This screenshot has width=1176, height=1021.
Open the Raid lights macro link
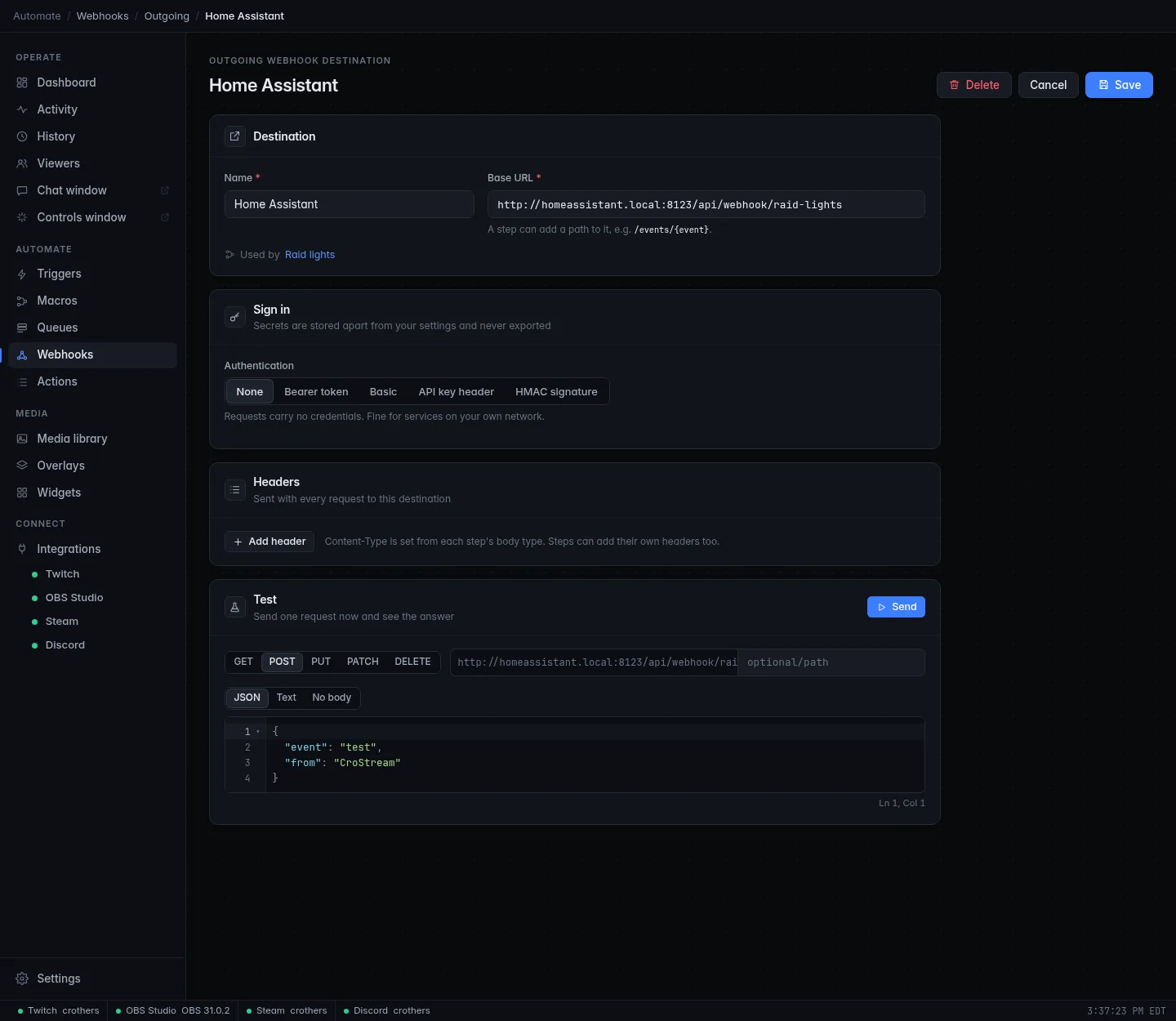tap(310, 255)
